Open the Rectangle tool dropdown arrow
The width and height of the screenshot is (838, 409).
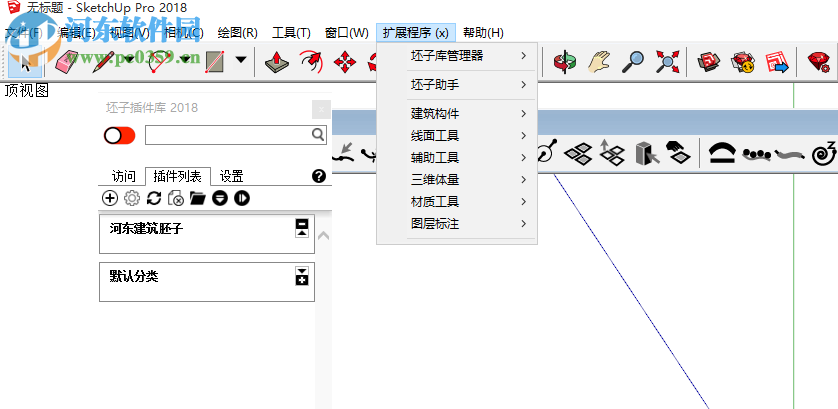coord(242,60)
